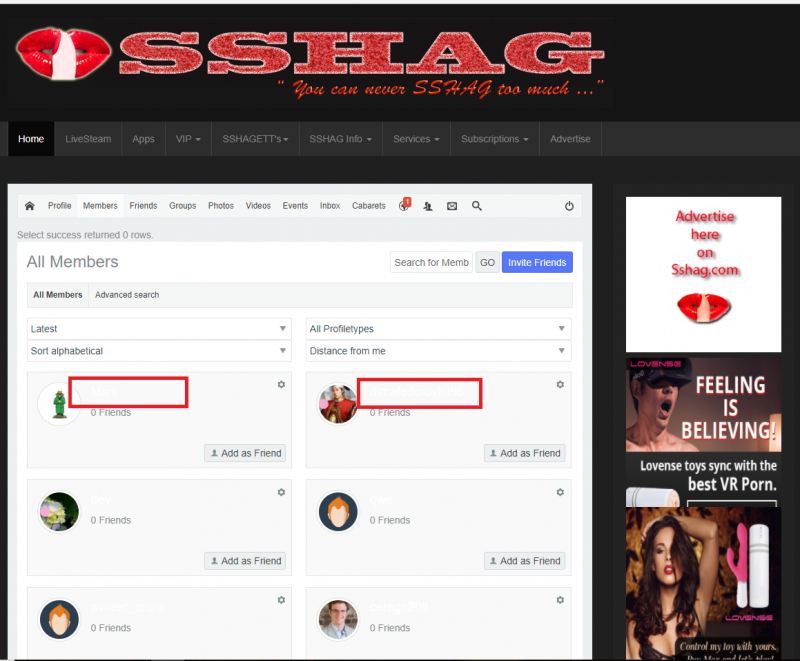
Task: Open the LiveSteam page
Action: pyautogui.click(x=88, y=139)
